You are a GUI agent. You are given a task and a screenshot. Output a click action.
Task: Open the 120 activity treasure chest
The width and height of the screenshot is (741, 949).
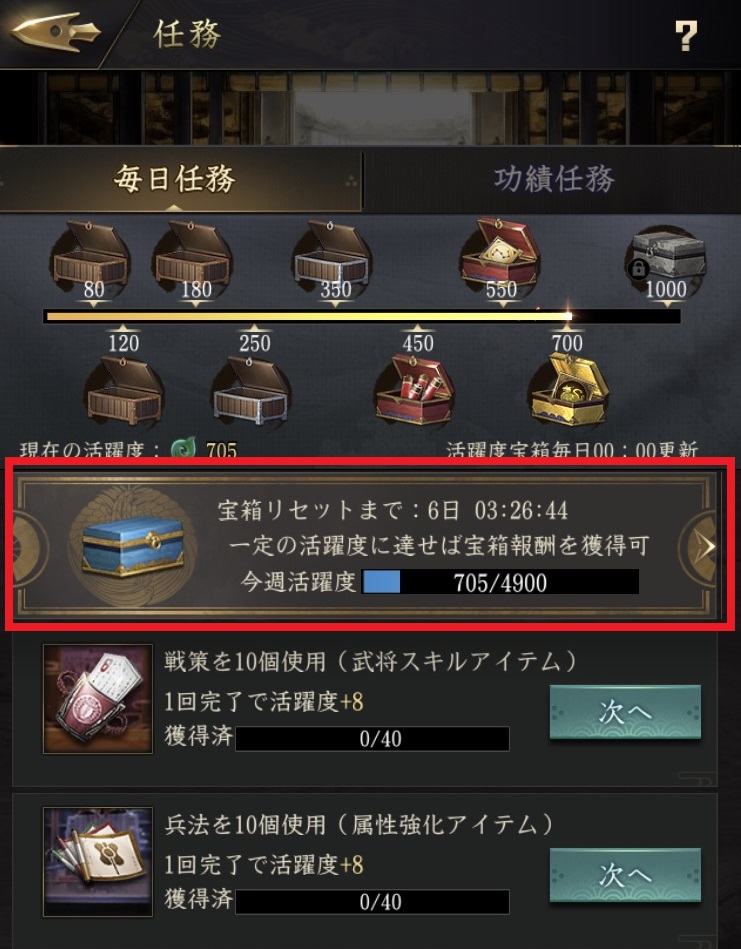pyautogui.click(x=124, y=391)
